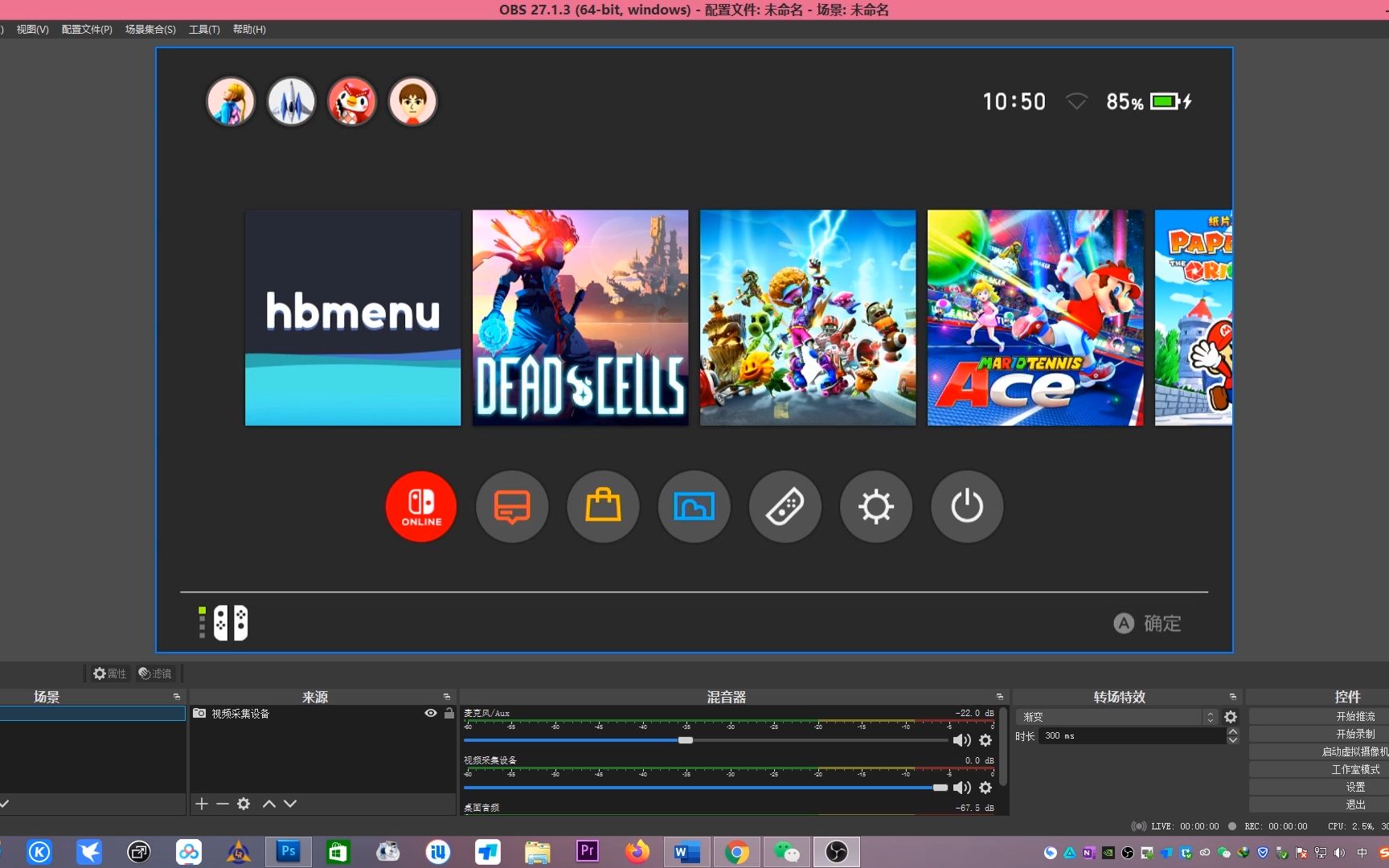Click the Power icon in Switch preview
This screenshot has width=1389, height=868.
[x=967, y=506]
